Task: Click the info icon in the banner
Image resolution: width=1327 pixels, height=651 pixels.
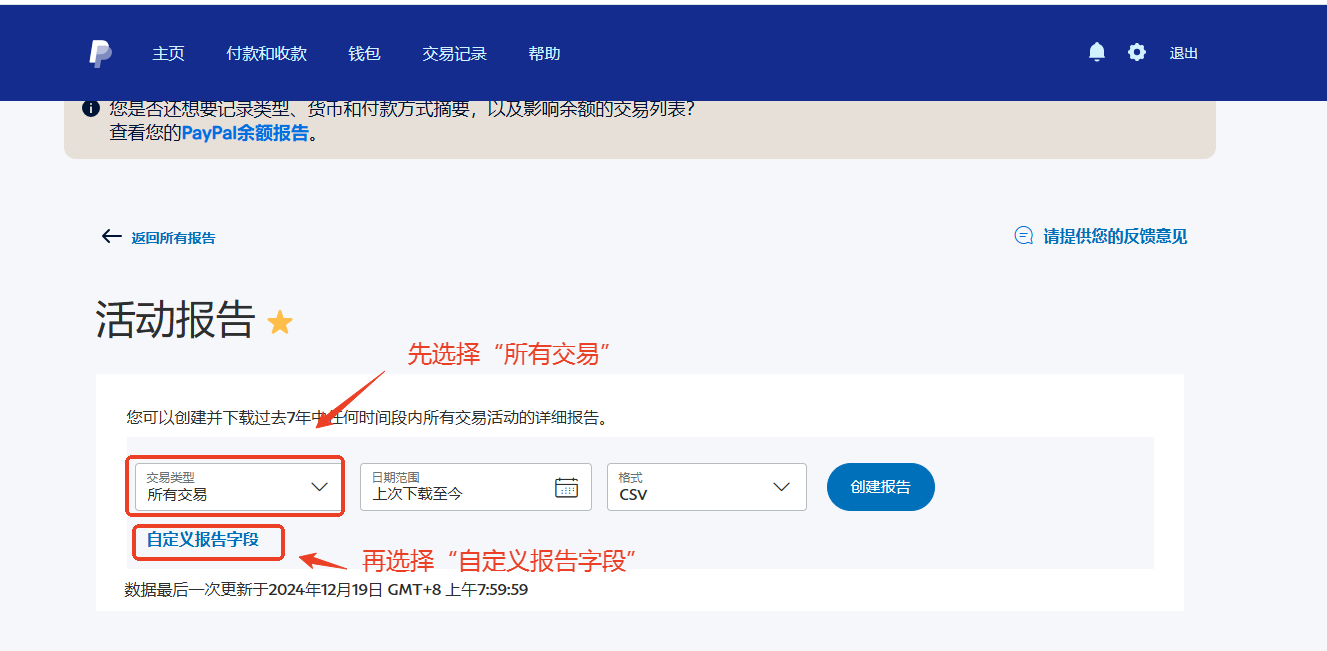Action: [x=90, y=108]
